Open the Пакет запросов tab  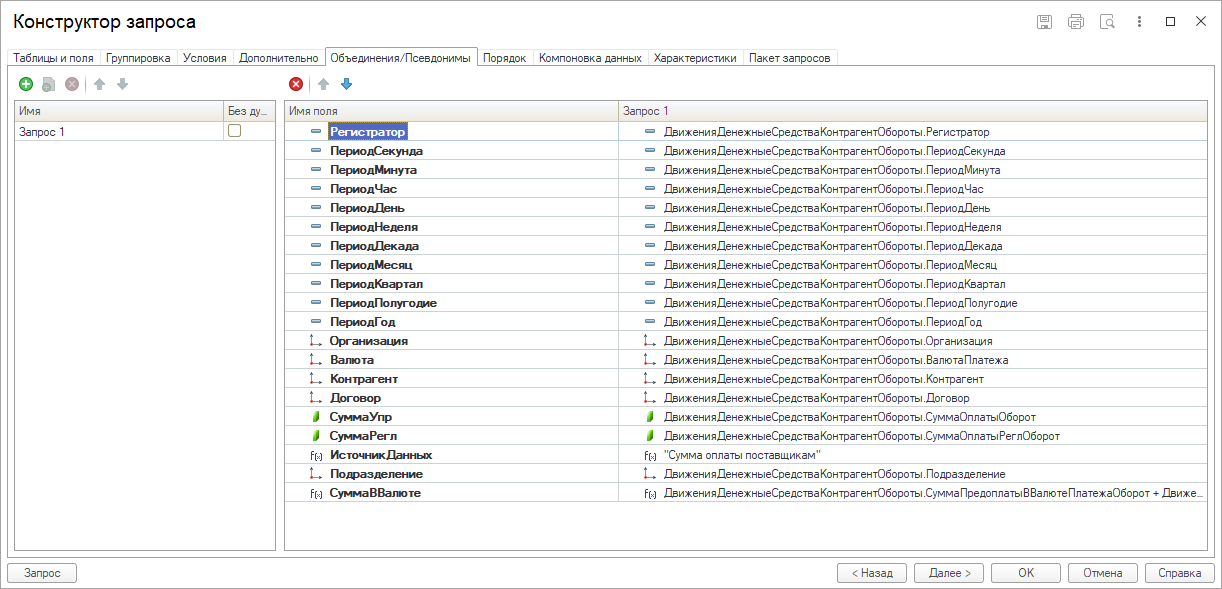point(790,58)
